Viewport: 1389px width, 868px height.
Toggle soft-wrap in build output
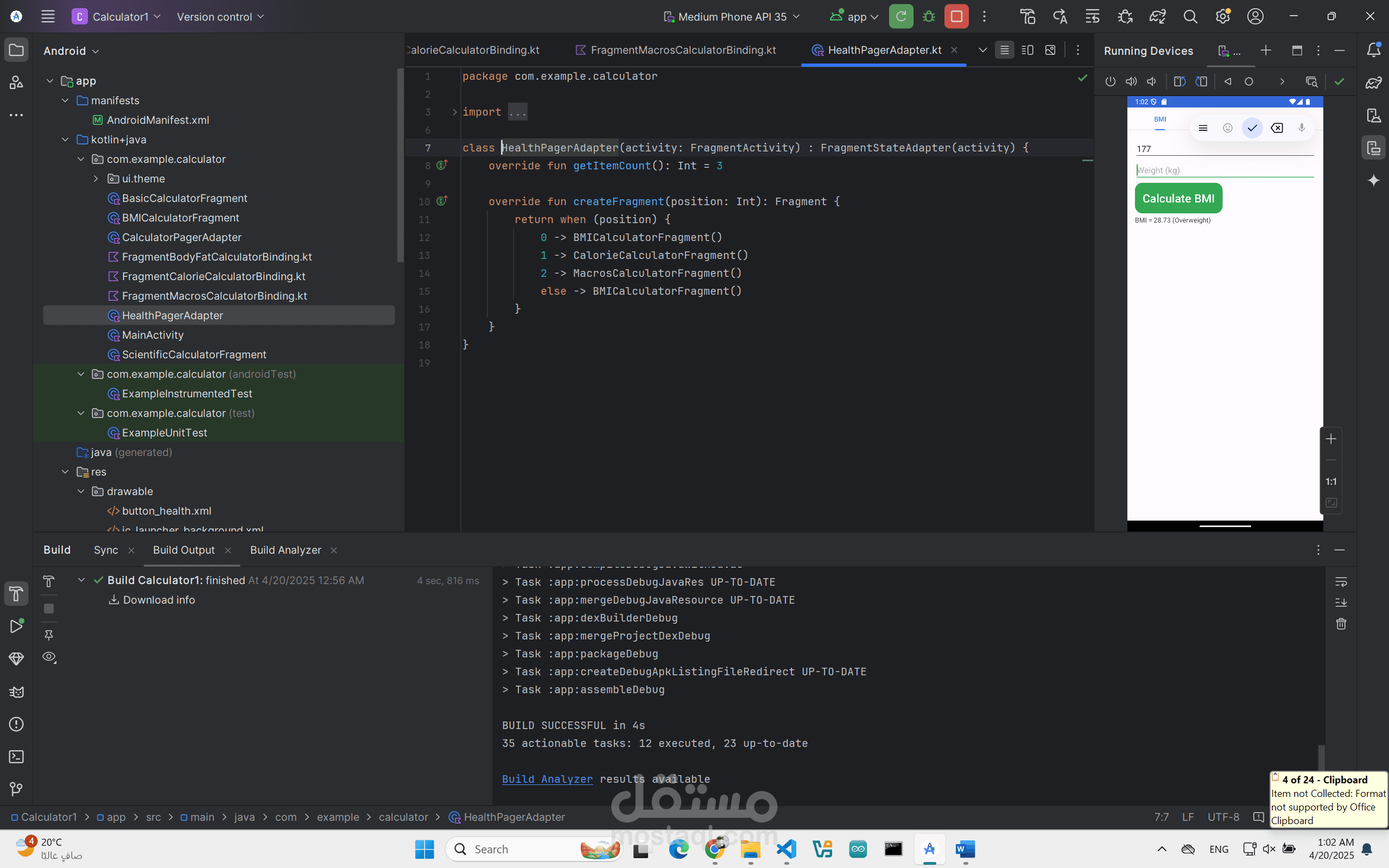click(x=1341, y=582)
